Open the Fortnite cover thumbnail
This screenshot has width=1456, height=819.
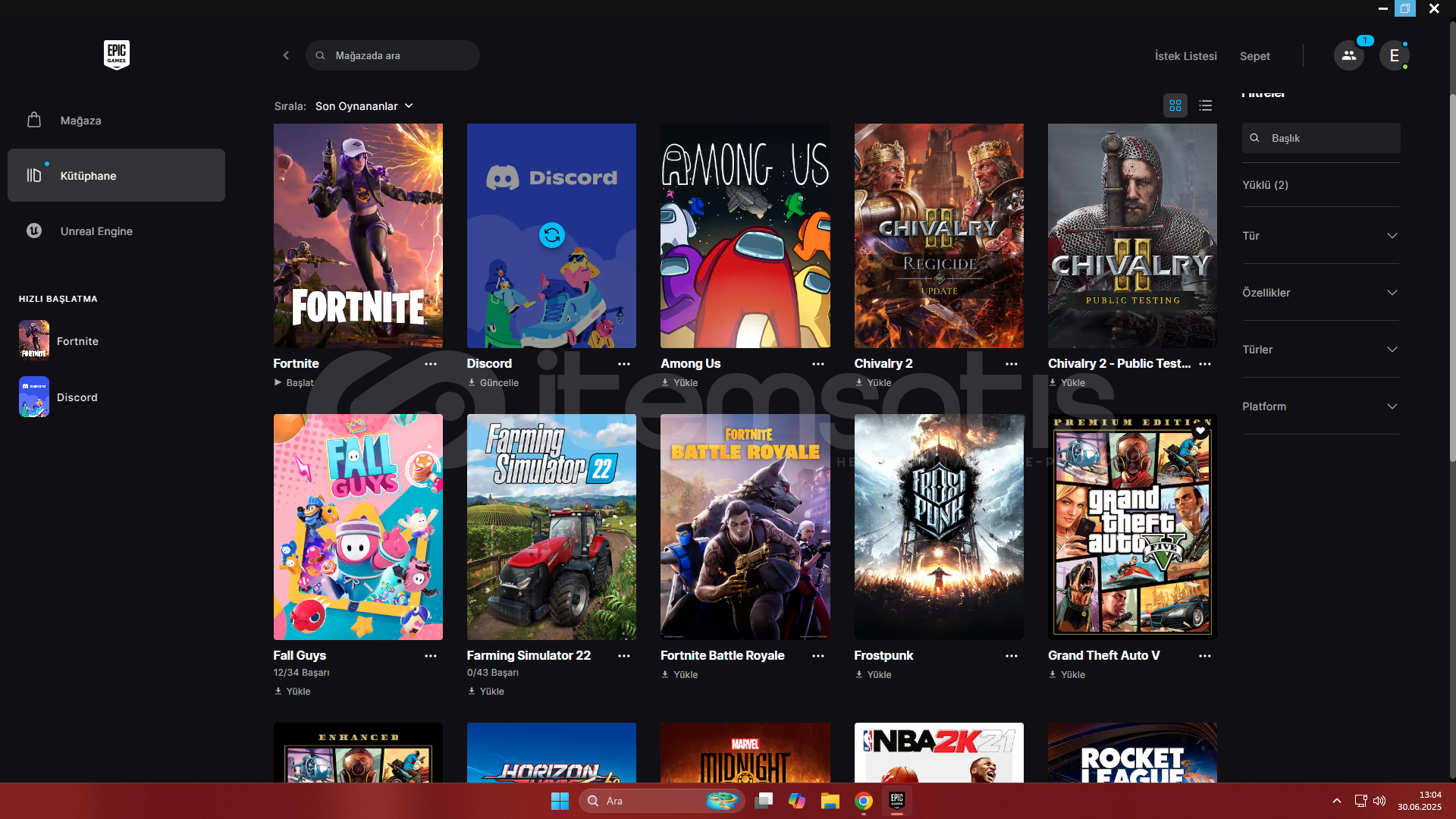pyautogui.click(x=358, y=236)
